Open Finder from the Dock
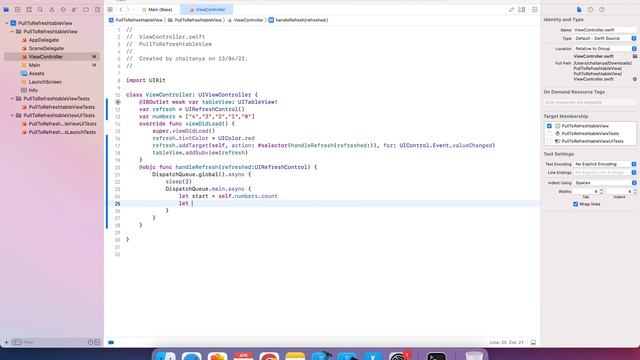The image size is (640, 360). [x=166, y=356]
